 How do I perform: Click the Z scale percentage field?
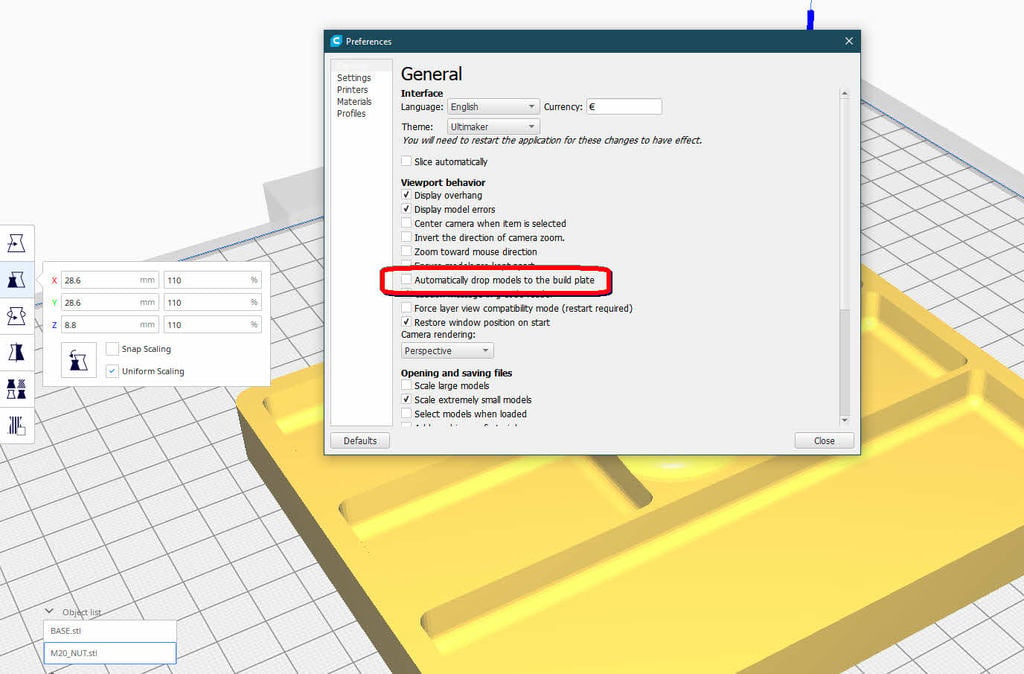pos(212,325)
